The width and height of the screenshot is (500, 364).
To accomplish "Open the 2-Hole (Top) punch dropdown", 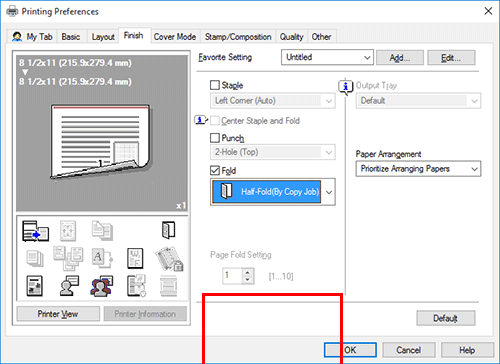I will pos(273,152).
